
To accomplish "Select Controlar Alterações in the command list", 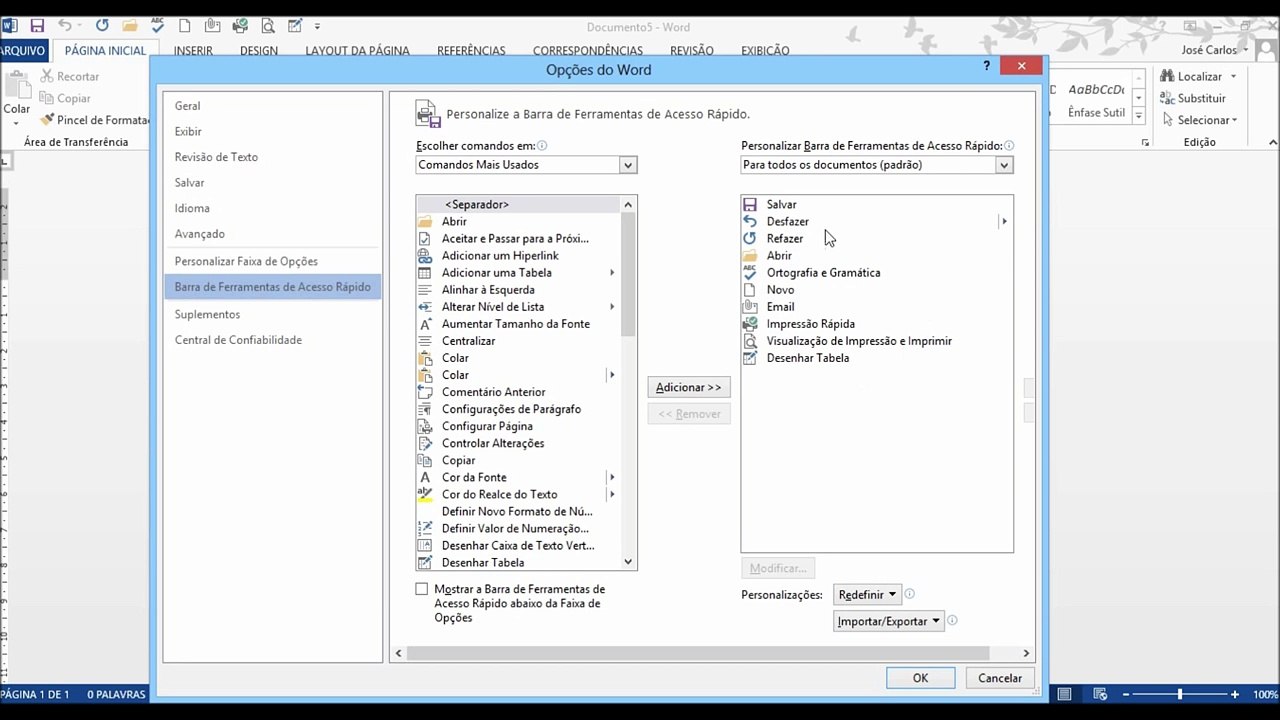I will [x=518, y=444].
